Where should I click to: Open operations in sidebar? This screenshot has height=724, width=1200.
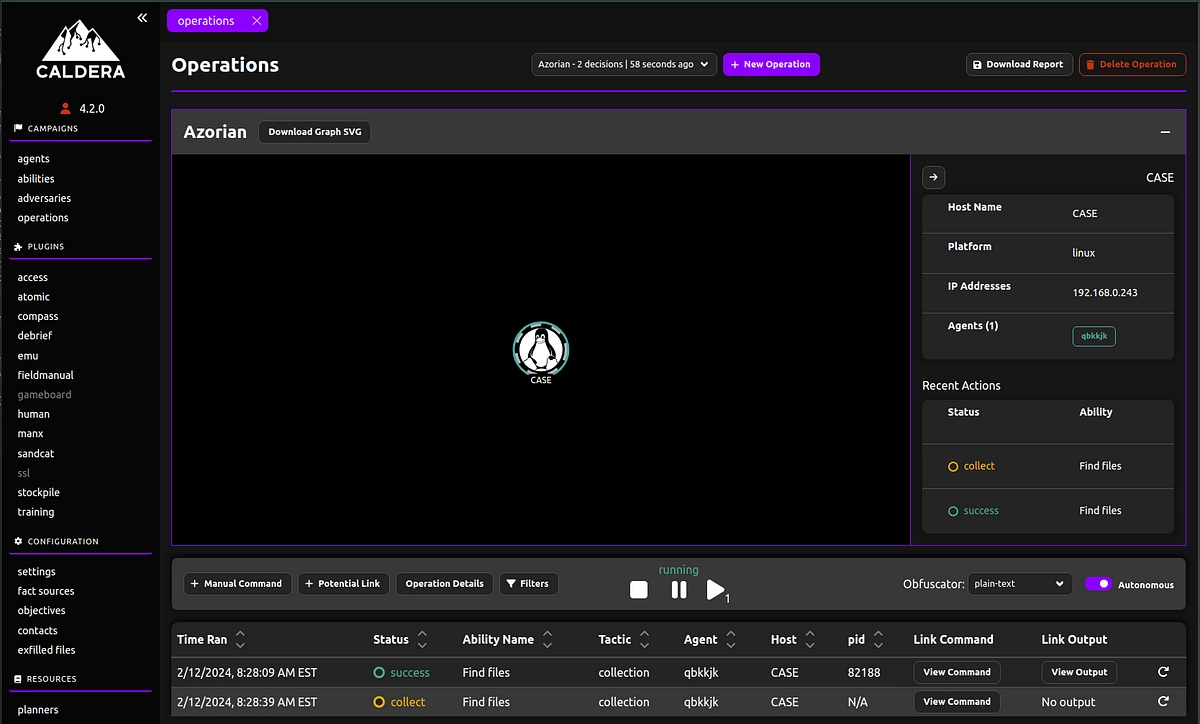(43, 218)
